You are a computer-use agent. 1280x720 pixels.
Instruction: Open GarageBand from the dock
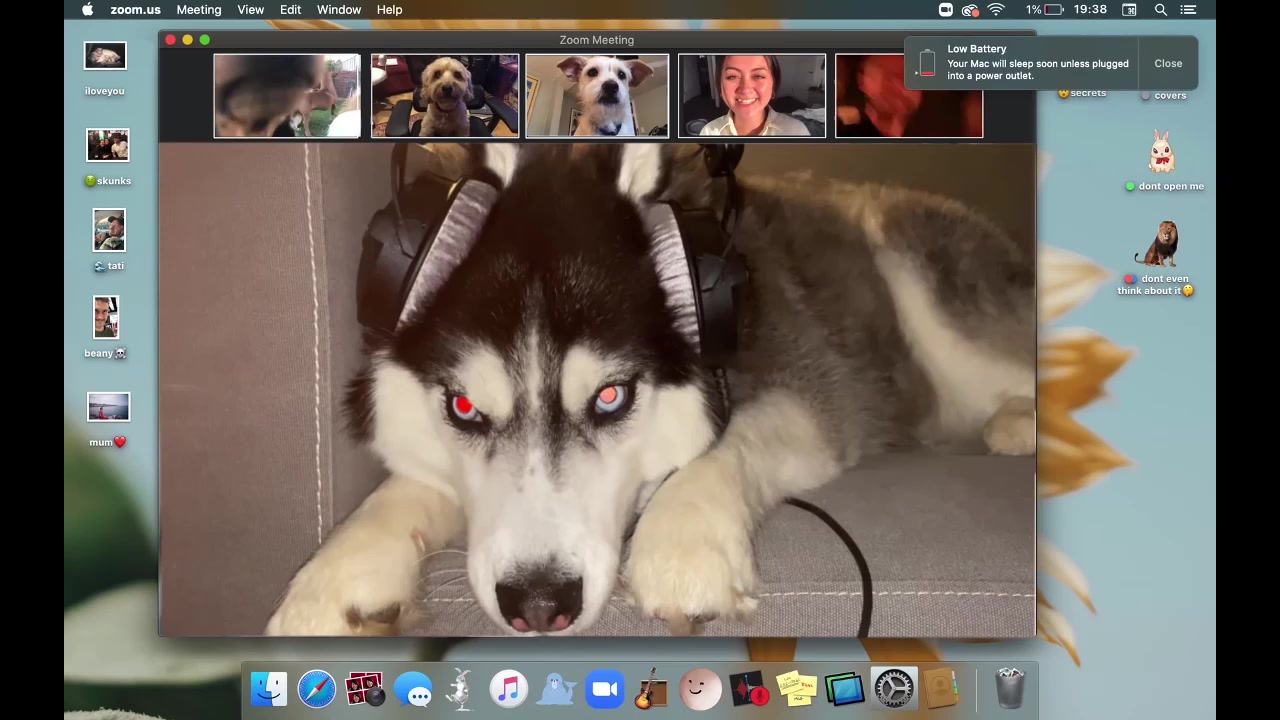(x=651, y=689)
